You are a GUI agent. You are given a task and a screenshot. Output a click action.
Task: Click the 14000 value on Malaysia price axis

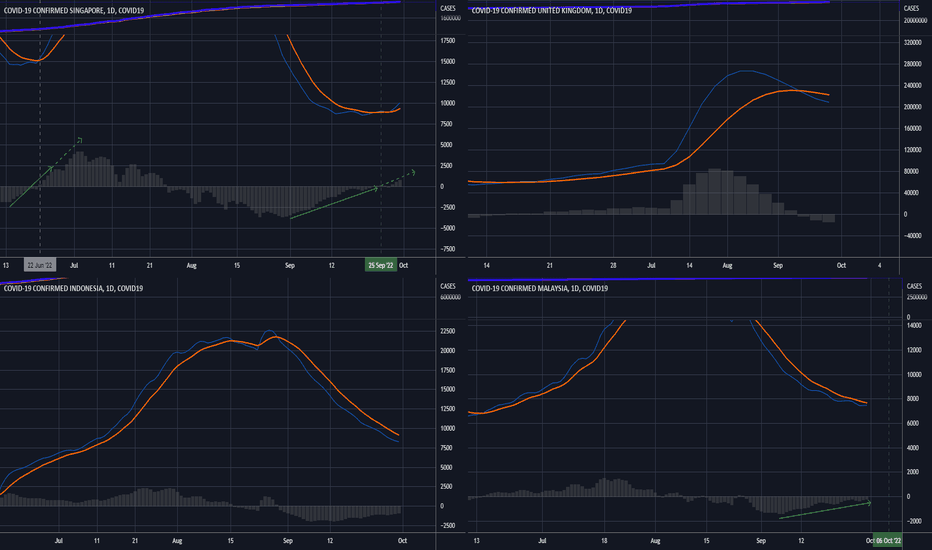[914, 326]
